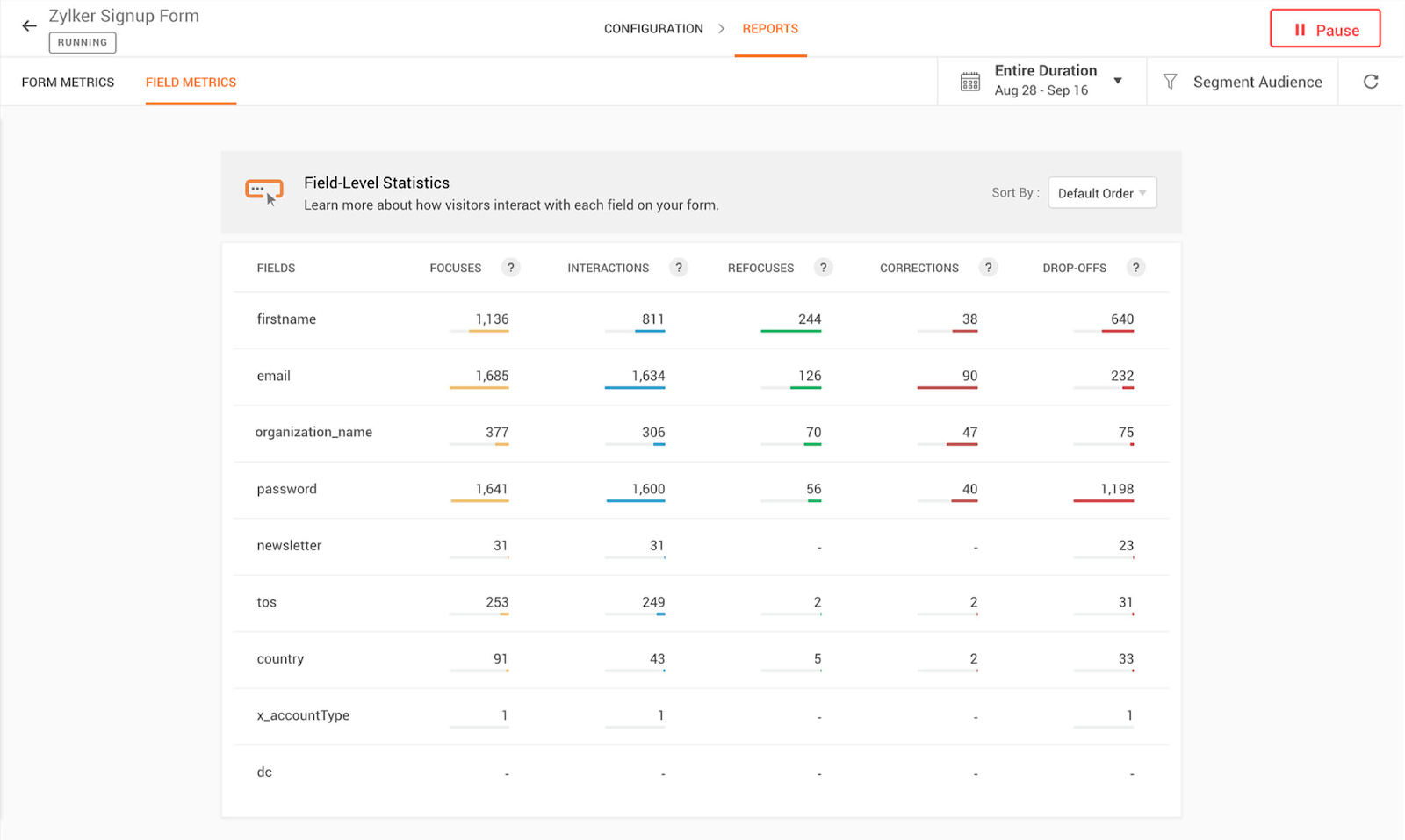The width and height of the screenshot is (1405, 840).
Task: Click the back arrow beside Zylker Signup Form
Action: [29, 26]
